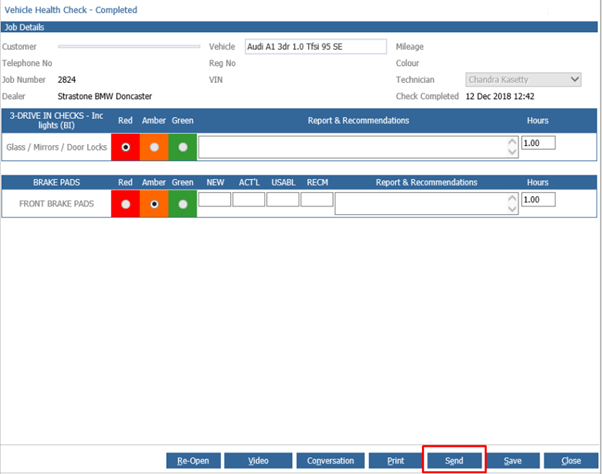Click the Send button

(x=454, y=460)
